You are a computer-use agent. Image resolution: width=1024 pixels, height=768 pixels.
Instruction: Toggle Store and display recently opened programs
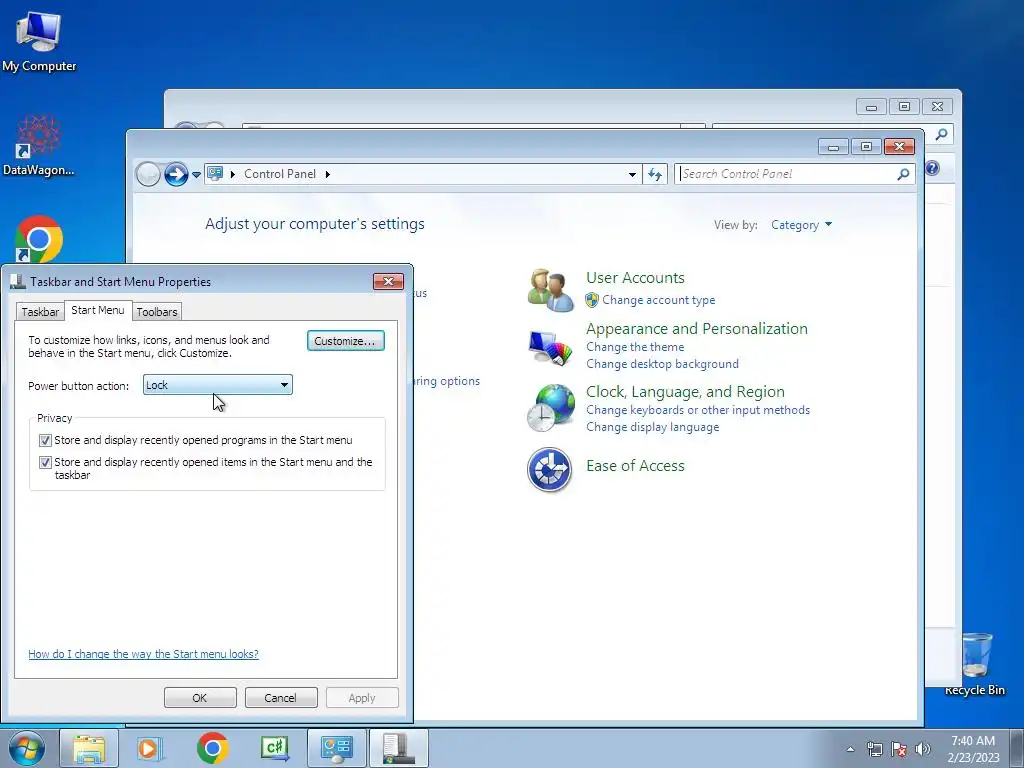click(45, 440)
